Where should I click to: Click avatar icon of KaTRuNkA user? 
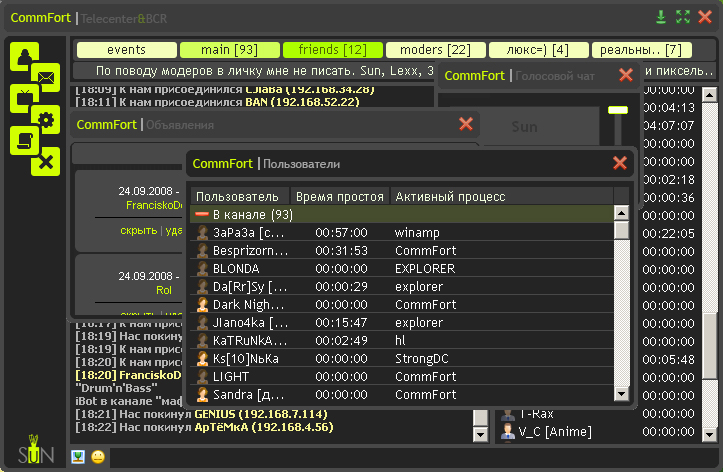pos(202,340)
